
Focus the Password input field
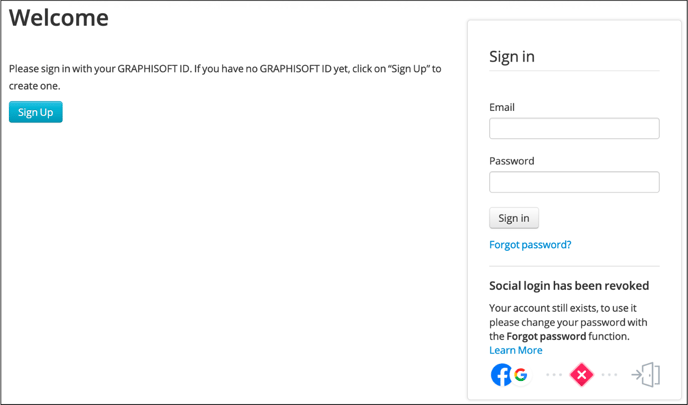(574, 182)
